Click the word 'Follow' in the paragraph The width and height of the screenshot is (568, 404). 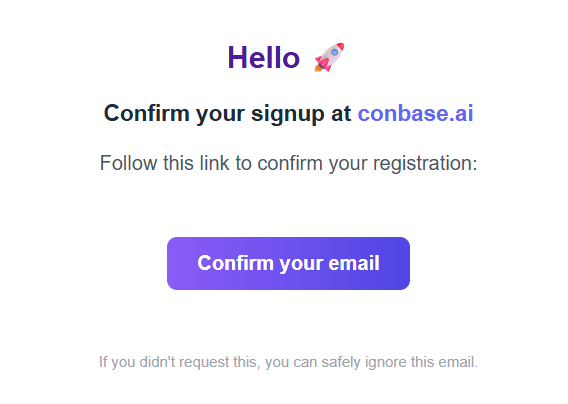pos(129,163)
